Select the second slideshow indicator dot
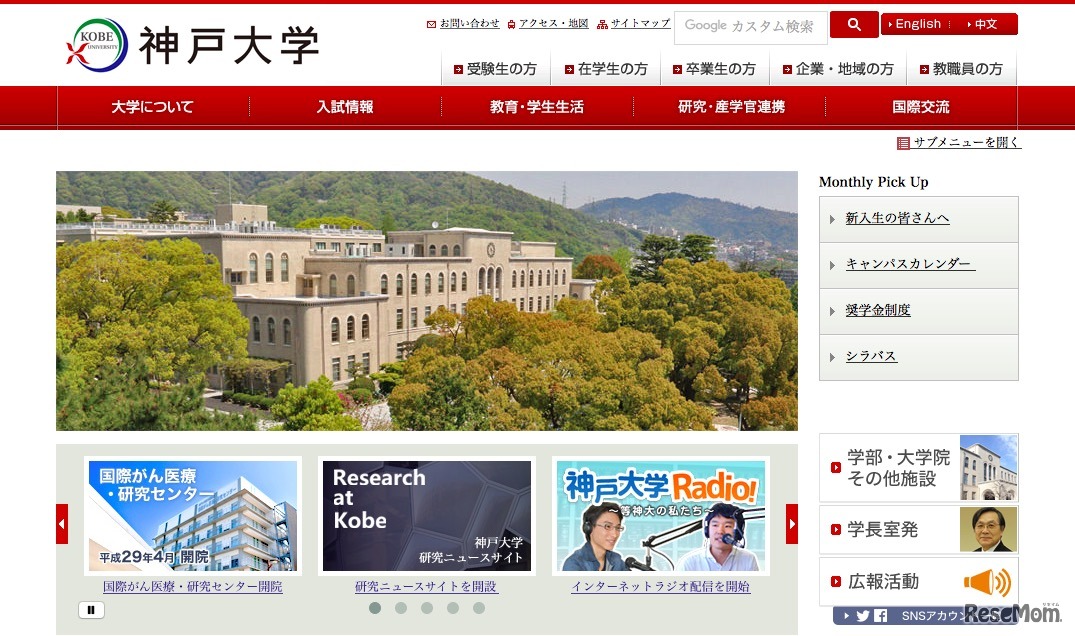Viewport: 1075px width, 636px height. point(401,607)
